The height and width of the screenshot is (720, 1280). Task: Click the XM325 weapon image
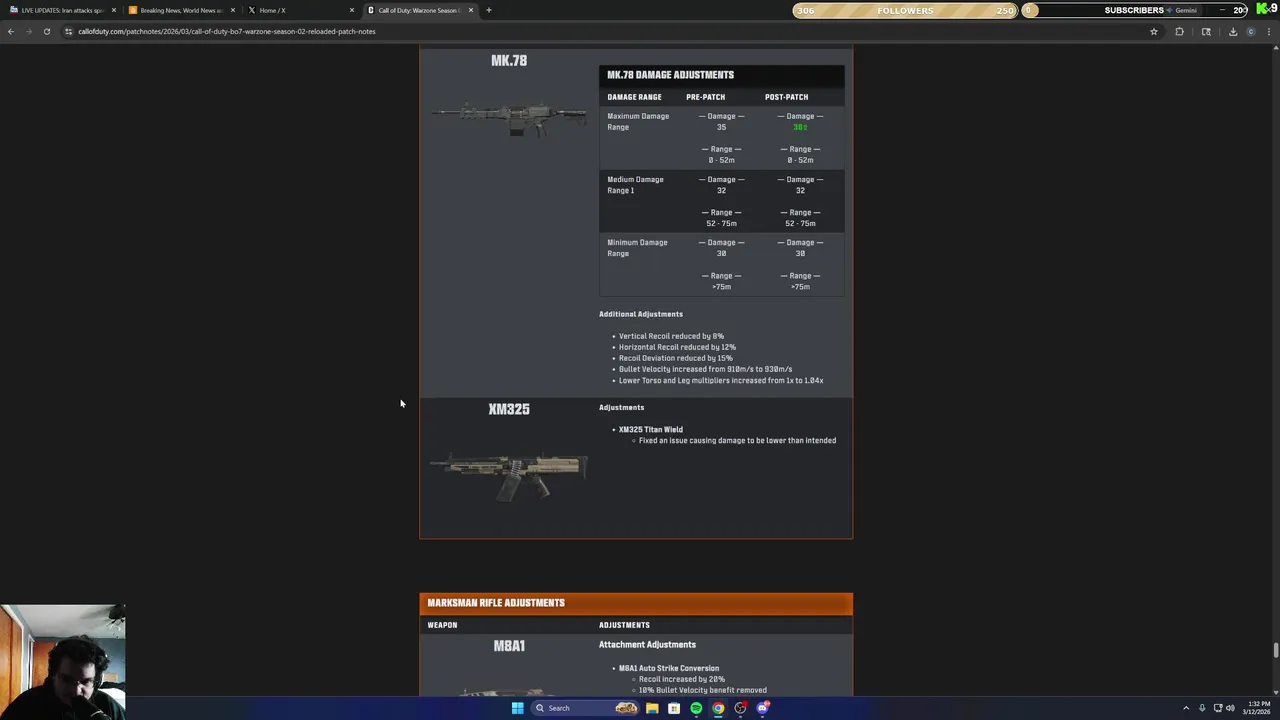pyautogui.click(x=509, y=475)
